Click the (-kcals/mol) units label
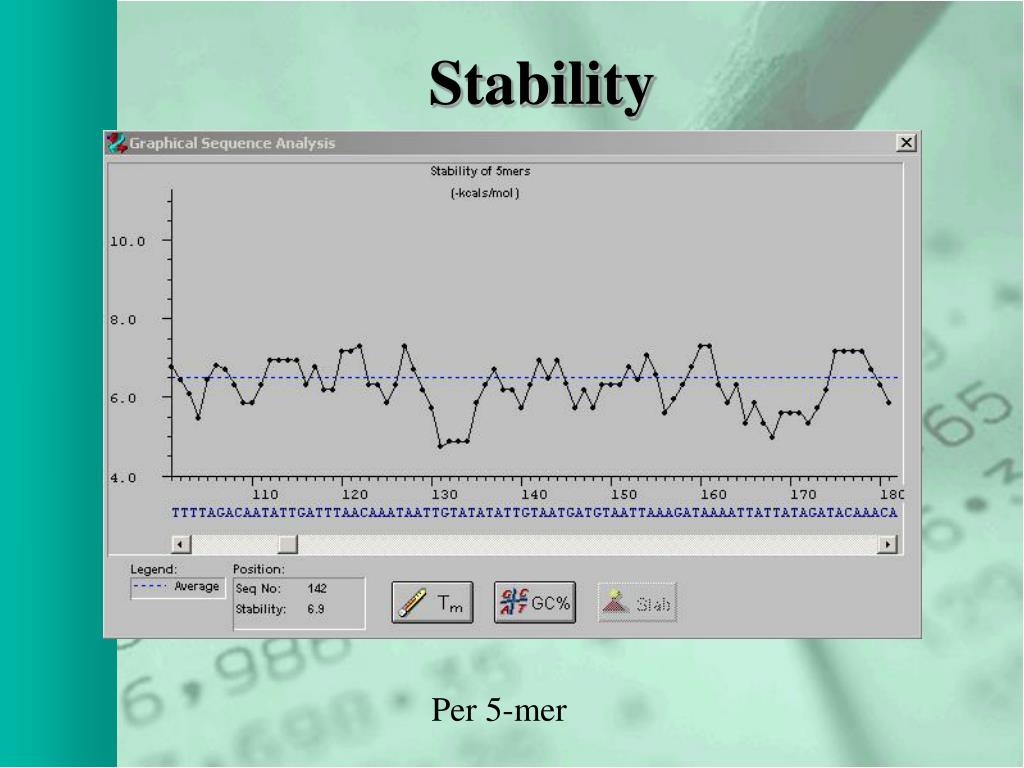 pyautogui.click(x=485, y=193)
